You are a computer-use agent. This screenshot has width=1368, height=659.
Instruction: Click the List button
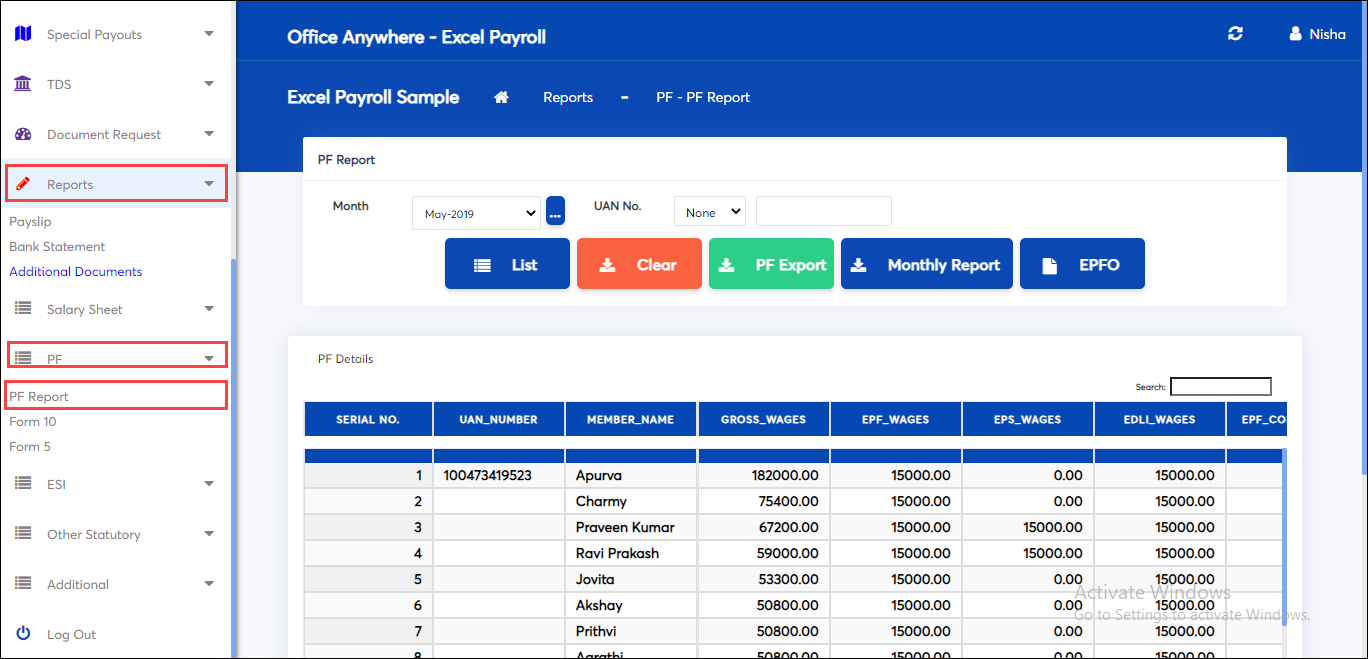507,264
